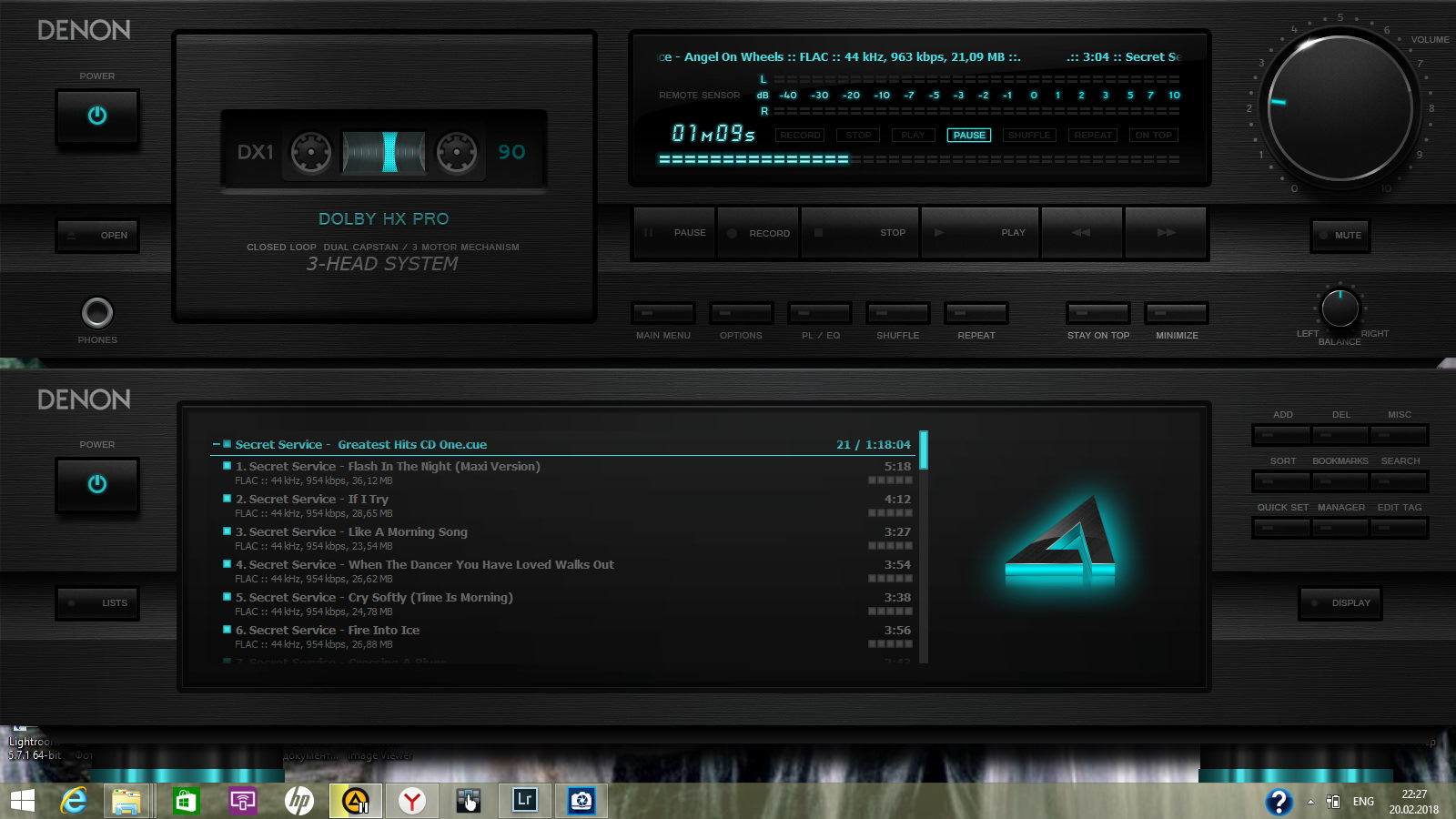Toggle checkbox of Greatest Hits CD One.cue group
The image size is (1456, 819).
[x=227, y=444]
